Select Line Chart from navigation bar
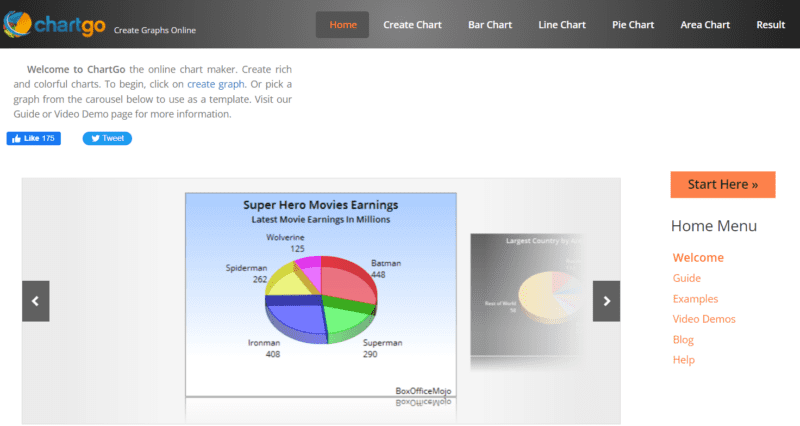The height and width of the screenshot is (426, 800). (562, 25)
